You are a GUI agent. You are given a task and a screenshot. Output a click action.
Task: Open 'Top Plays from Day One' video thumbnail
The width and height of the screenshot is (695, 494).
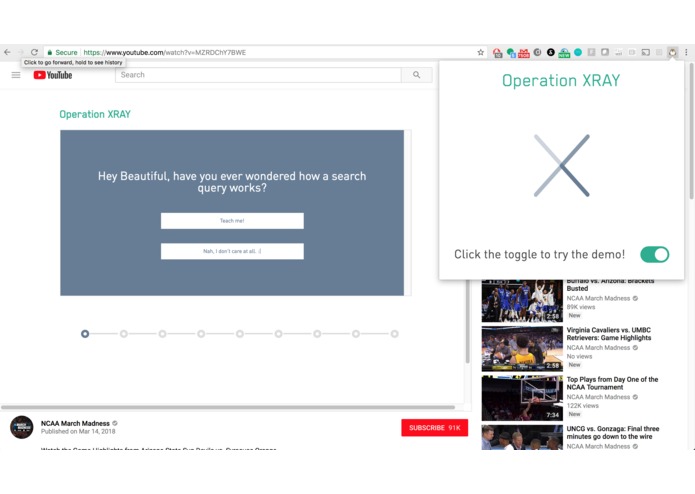[x=522, y=398]
